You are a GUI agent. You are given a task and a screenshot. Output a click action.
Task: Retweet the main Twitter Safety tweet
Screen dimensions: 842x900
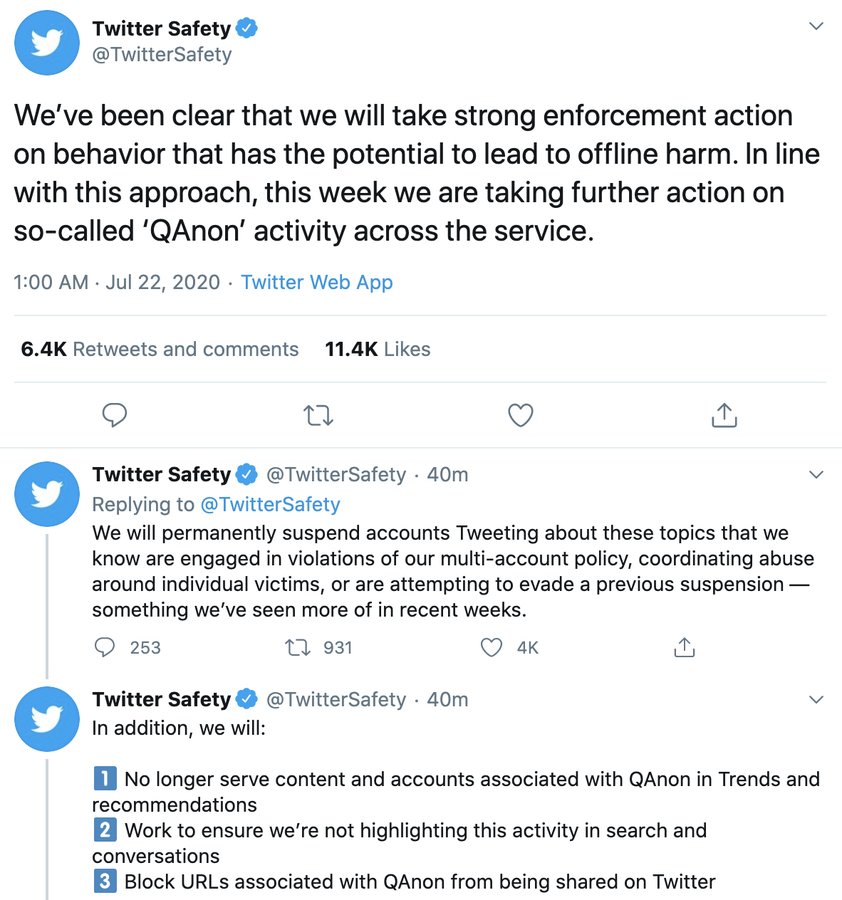point(318,415)
